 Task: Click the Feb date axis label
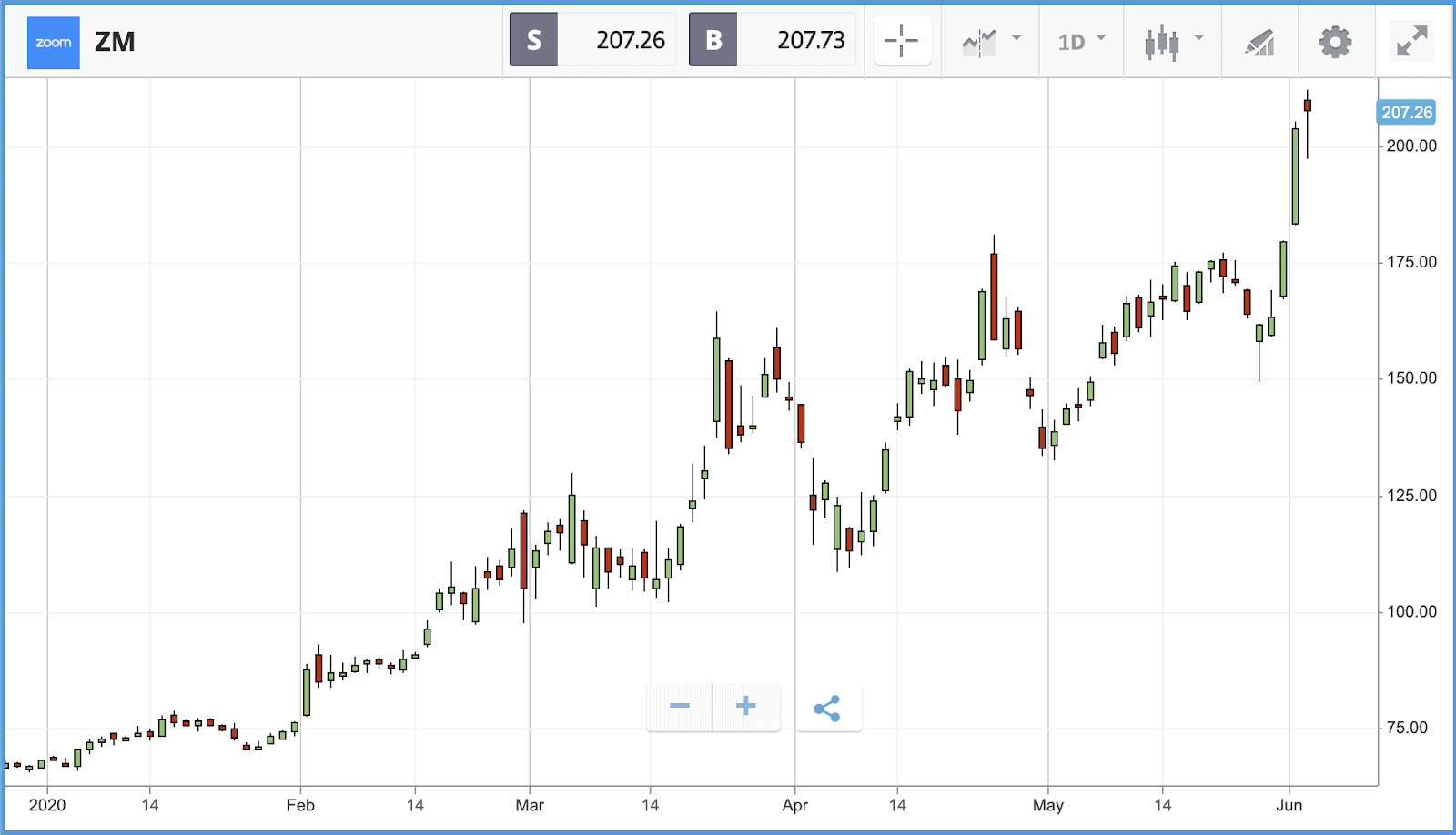tap(300, 805)
